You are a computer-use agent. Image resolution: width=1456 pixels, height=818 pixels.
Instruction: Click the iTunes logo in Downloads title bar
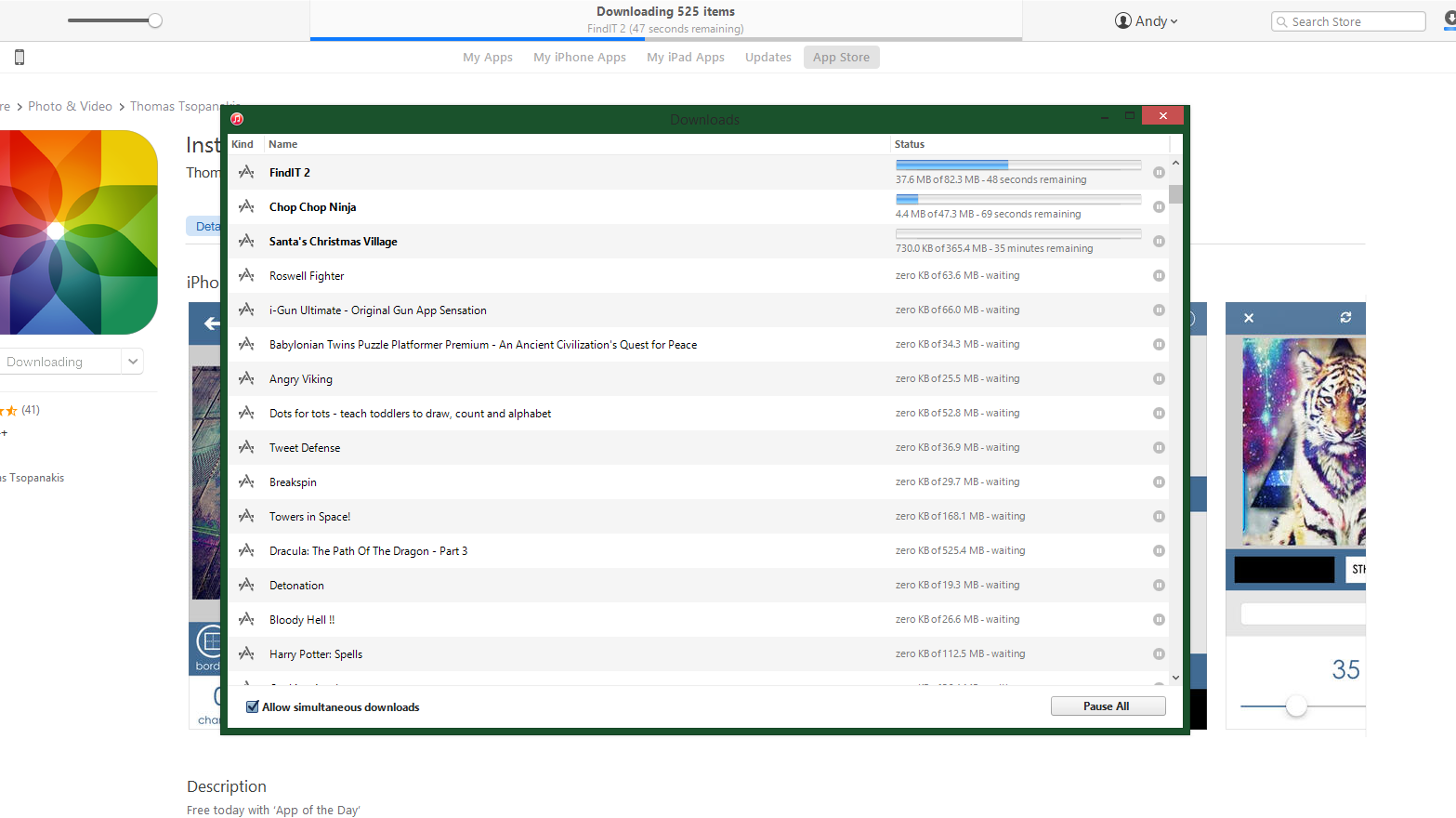pos(237,119)
